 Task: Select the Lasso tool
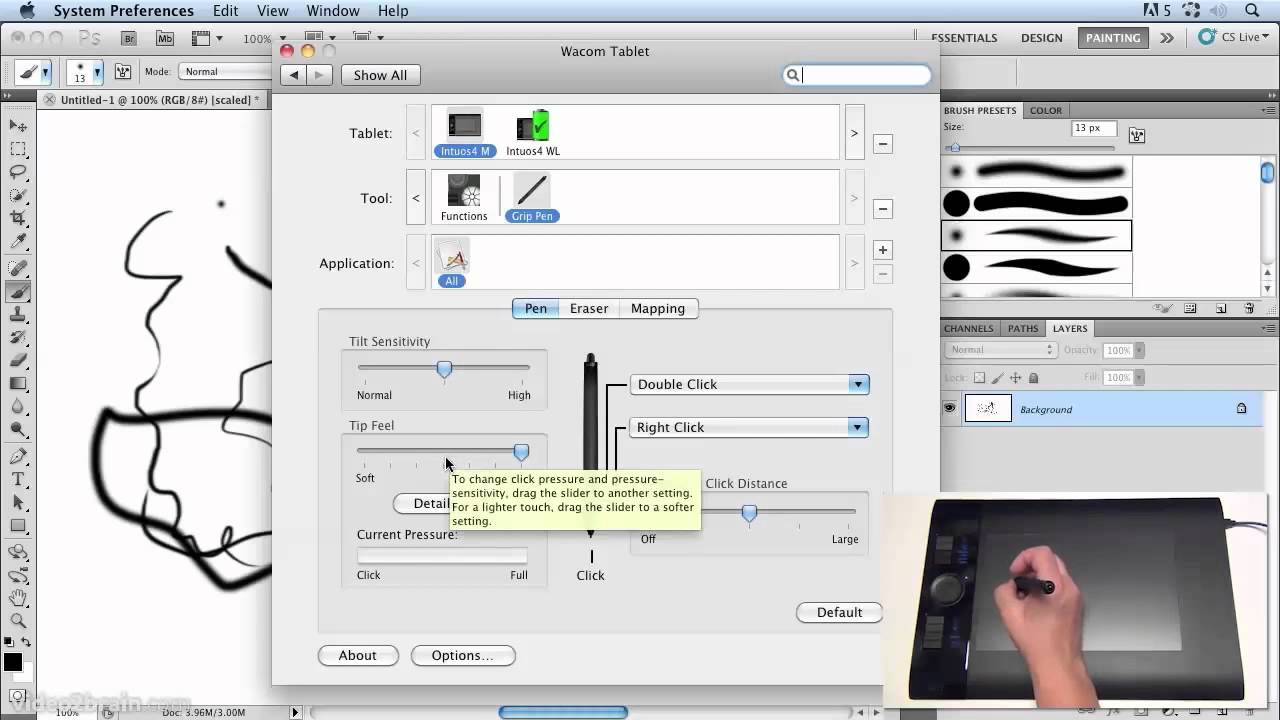(x=18, y=172)
